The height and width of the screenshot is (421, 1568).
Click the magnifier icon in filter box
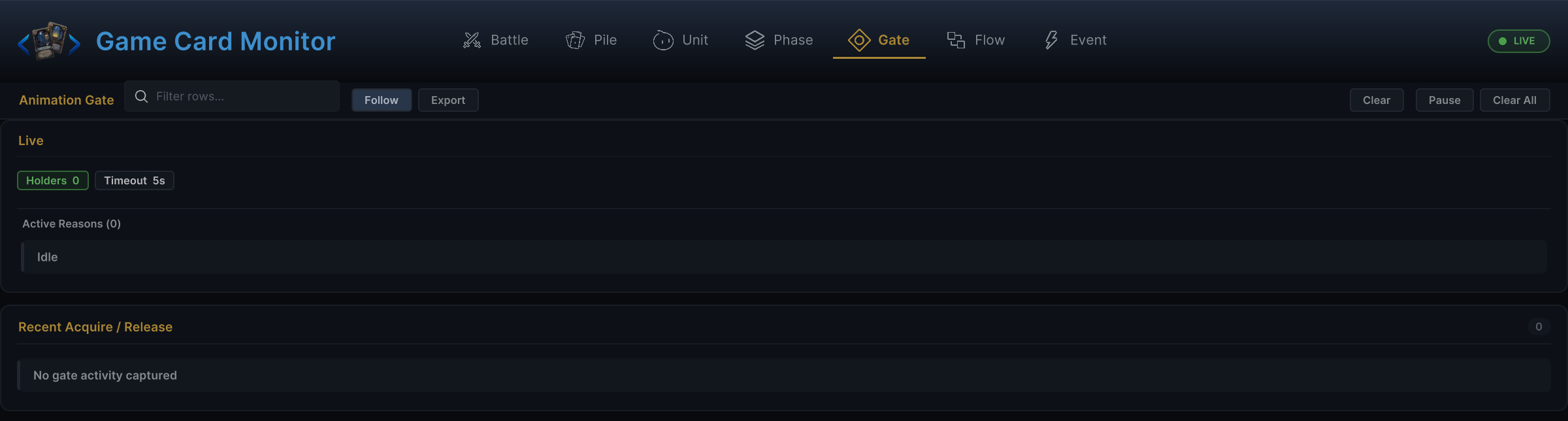141,97
